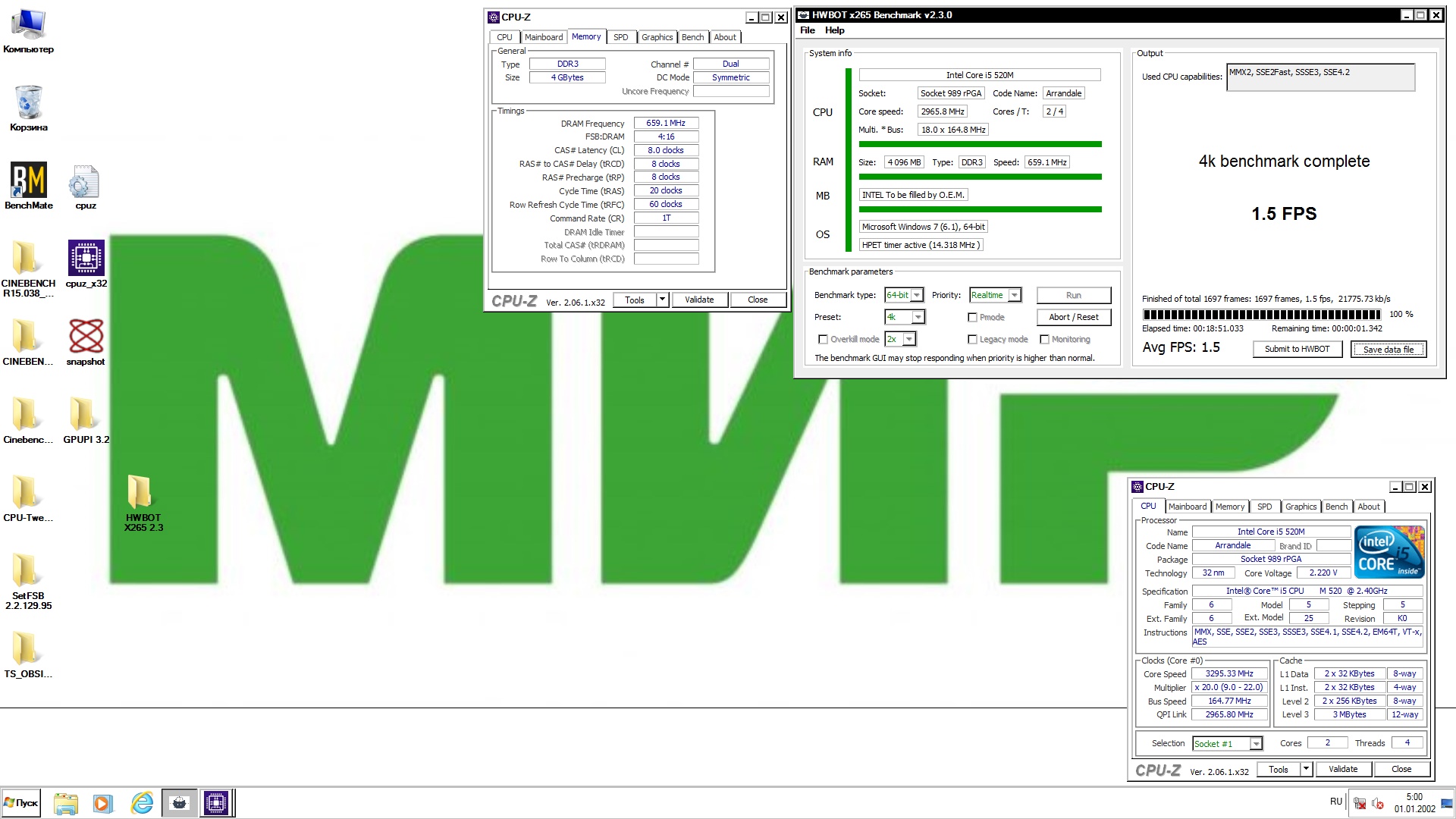1456x819 pixels.
Task: Enable the Pmode checkbox
Action: click(x=972, y=317)
